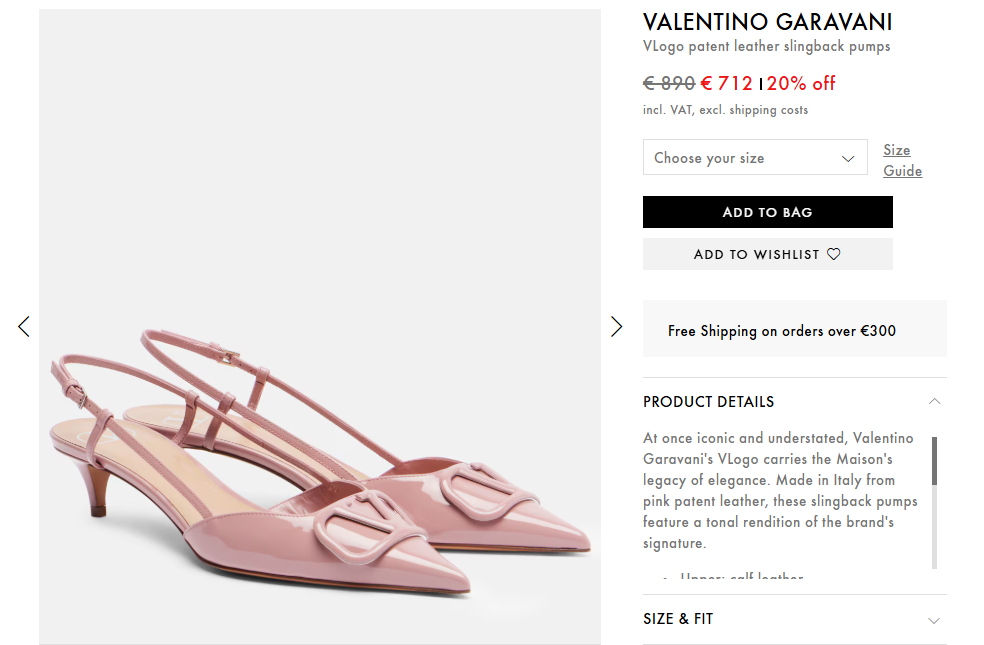Click the PRODUCT DETAILS section heading
Screen dimensions: 984x645
[x=708, y=402]
